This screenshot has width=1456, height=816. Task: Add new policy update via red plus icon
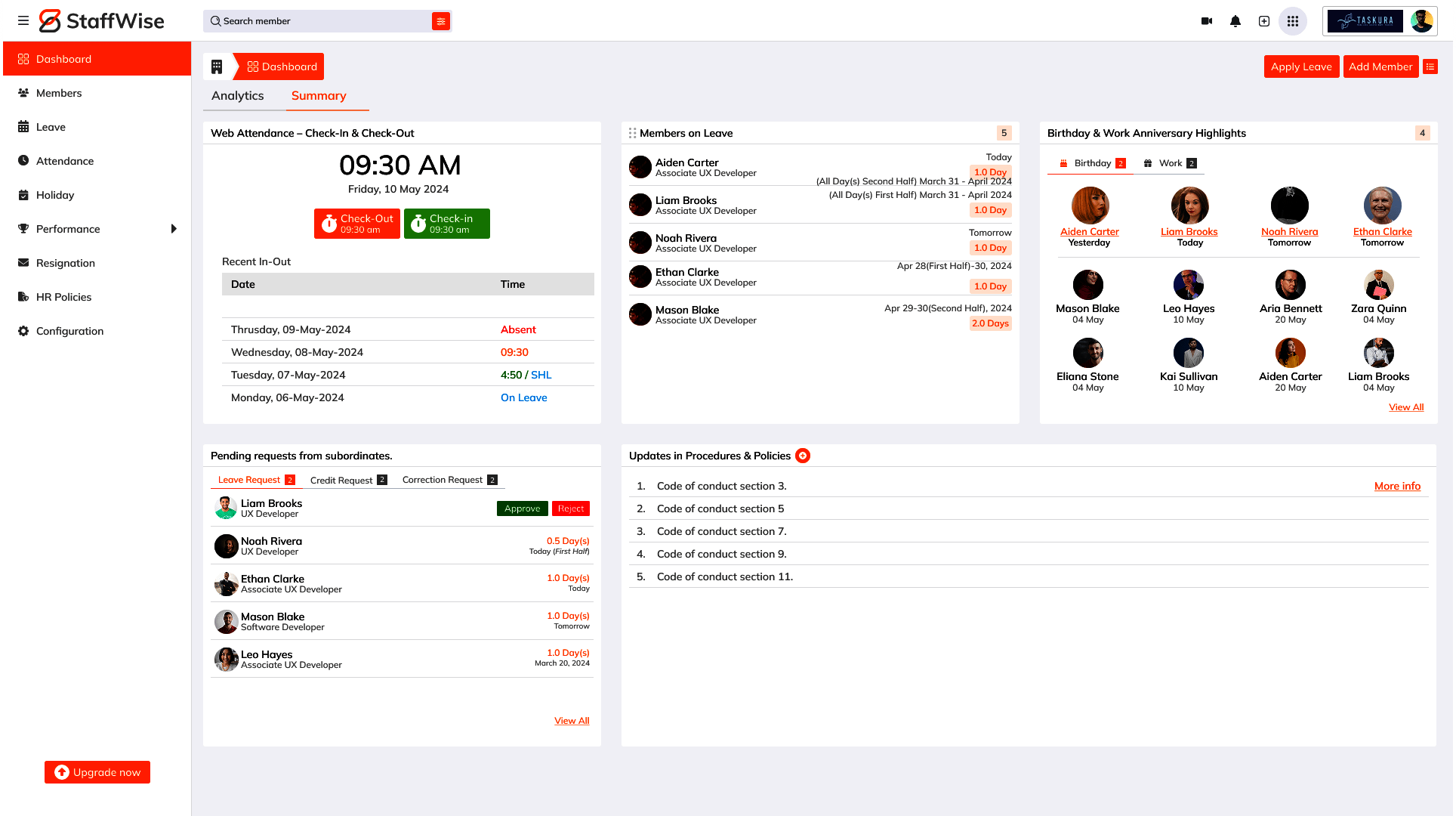pyautogui.click(x=803, y=456)
